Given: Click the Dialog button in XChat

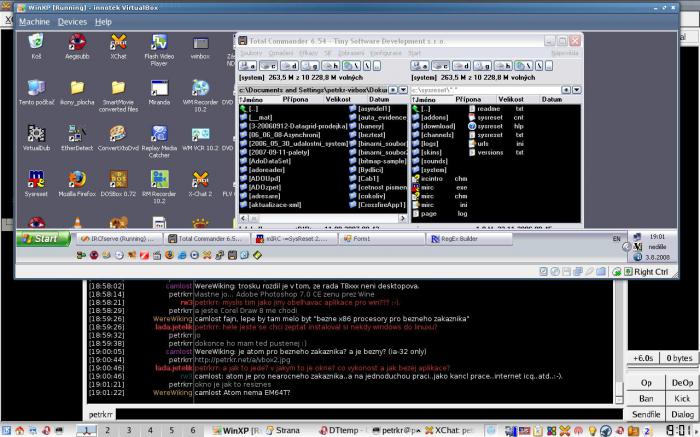Looking at the screenshot, I should [x=682, y=414].
